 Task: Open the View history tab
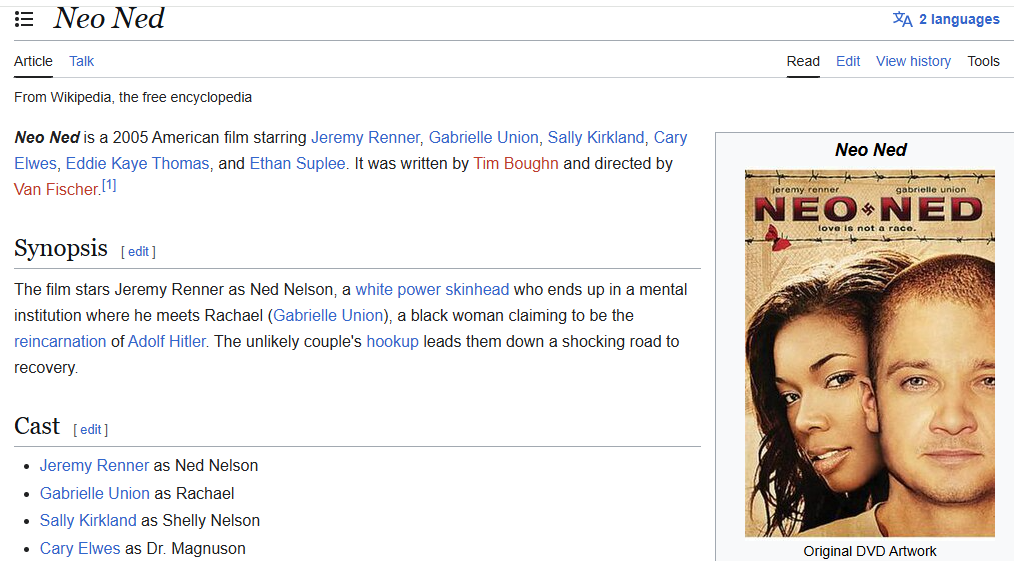[x=913, y=61]
